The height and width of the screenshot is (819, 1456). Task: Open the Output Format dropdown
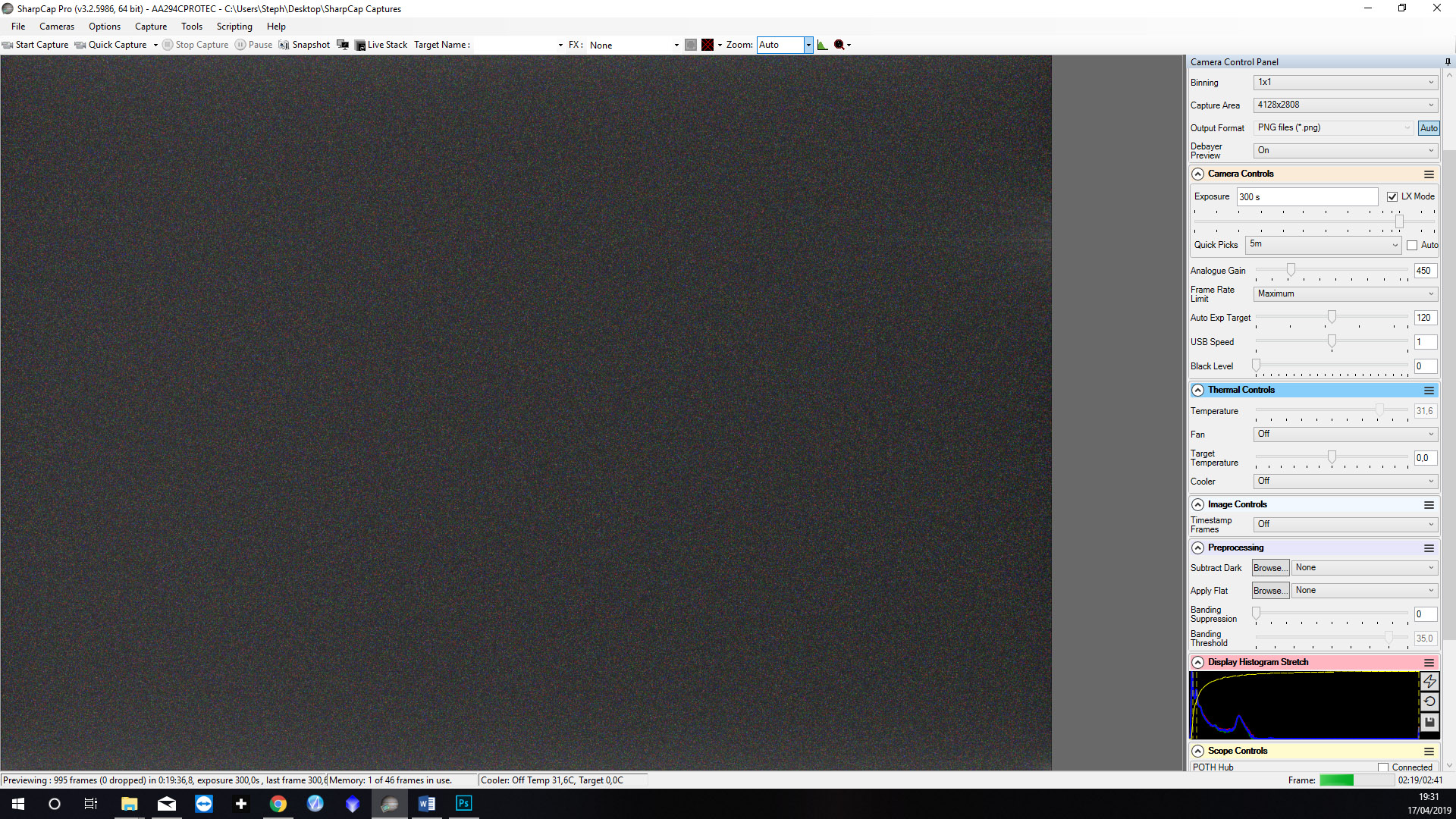tap(1334, 128)
